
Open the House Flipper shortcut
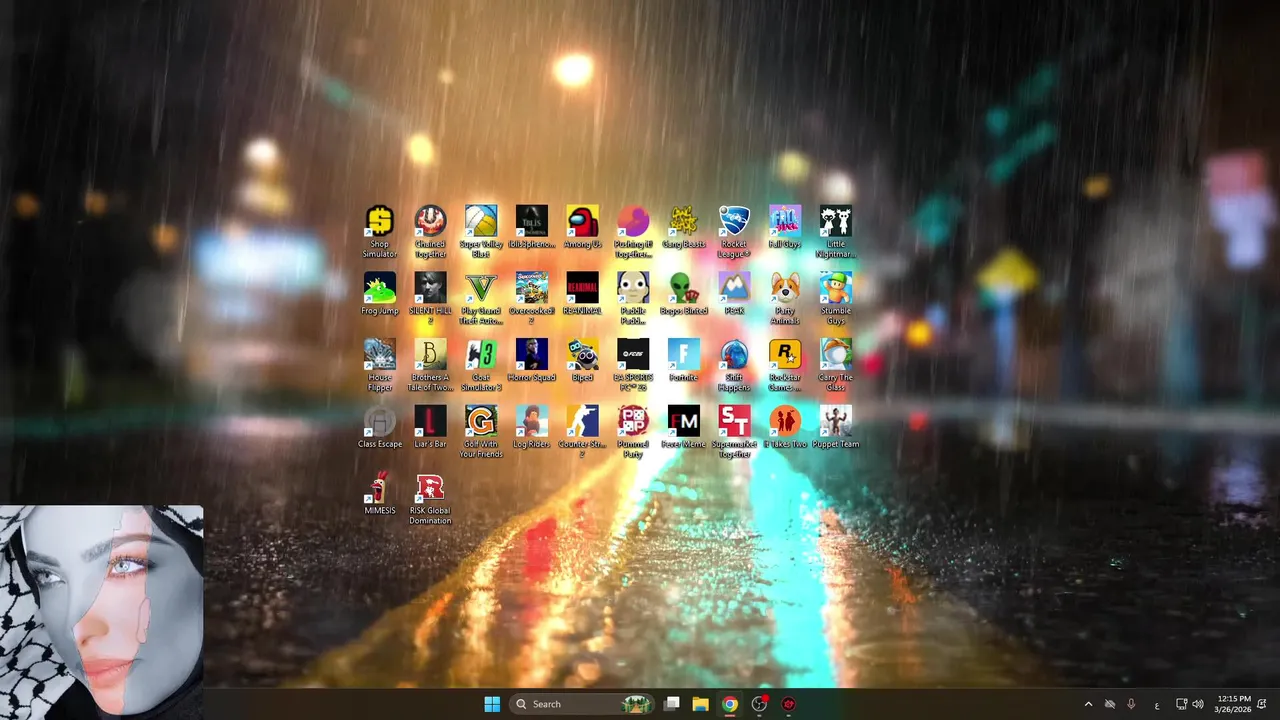(380, 354)
